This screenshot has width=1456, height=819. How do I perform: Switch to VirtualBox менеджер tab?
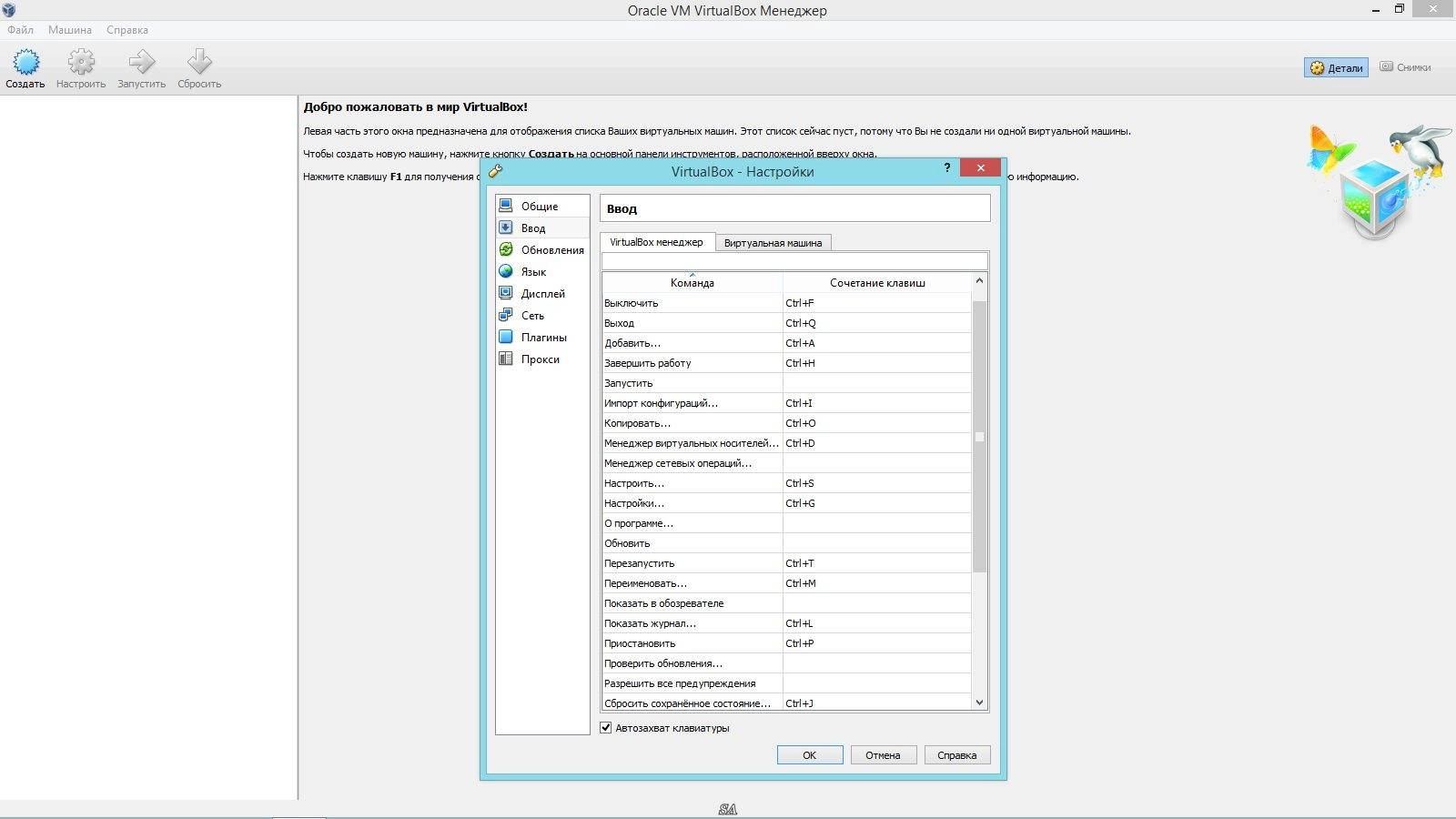tap(657, 242)
